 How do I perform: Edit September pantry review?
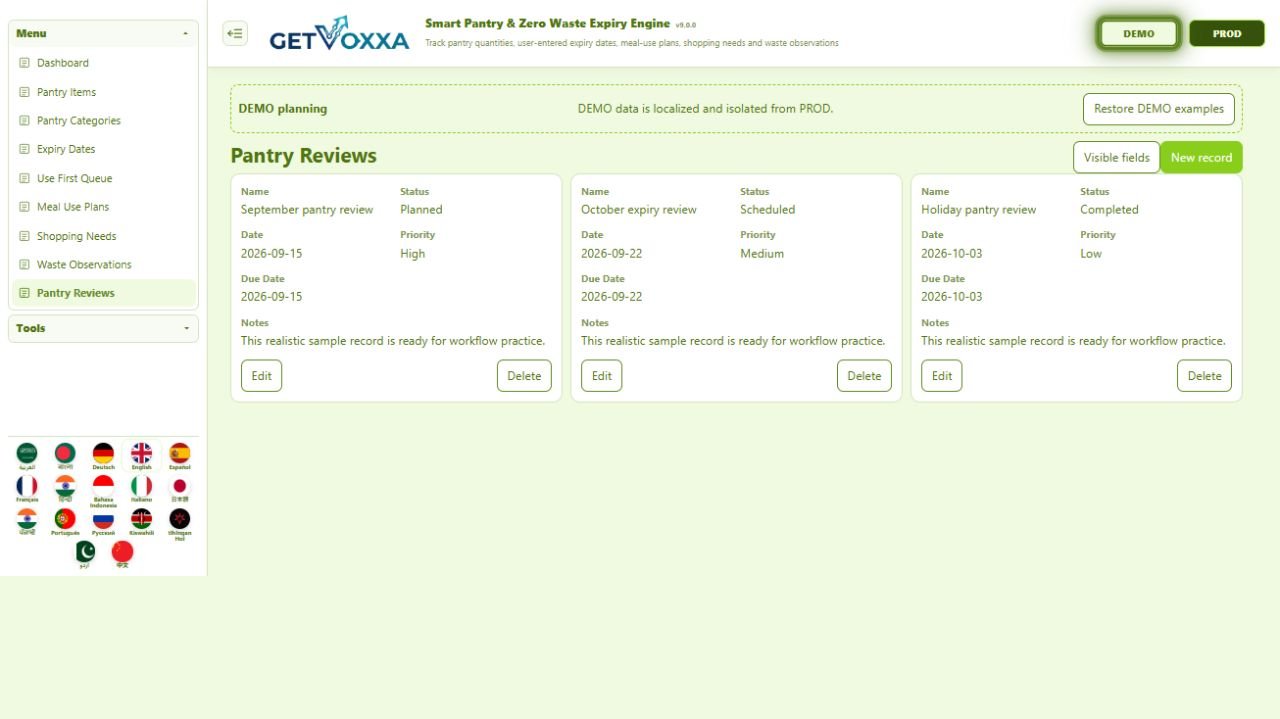[x=261, y=376]
